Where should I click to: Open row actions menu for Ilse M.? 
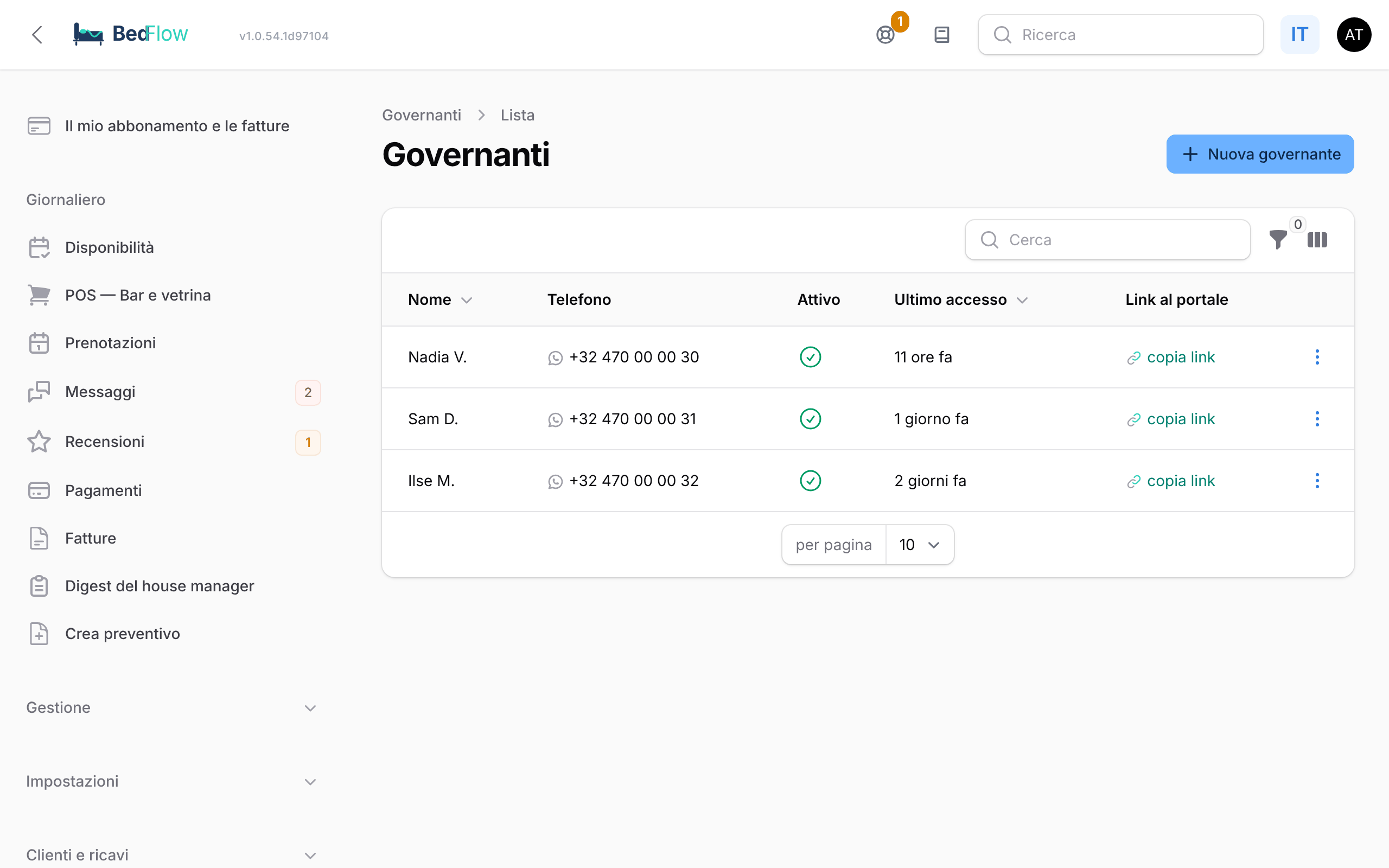pos(1317,481)
